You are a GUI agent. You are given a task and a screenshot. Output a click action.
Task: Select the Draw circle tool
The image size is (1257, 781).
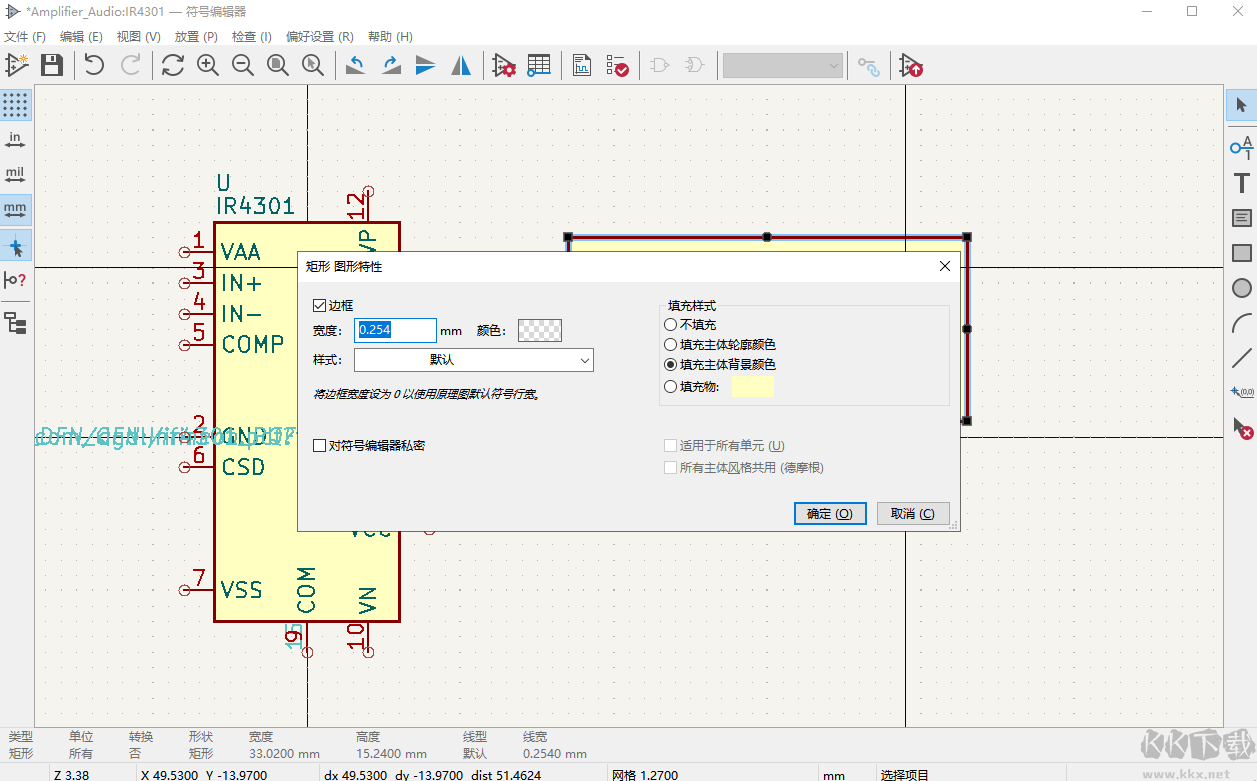pos(1241,288)
